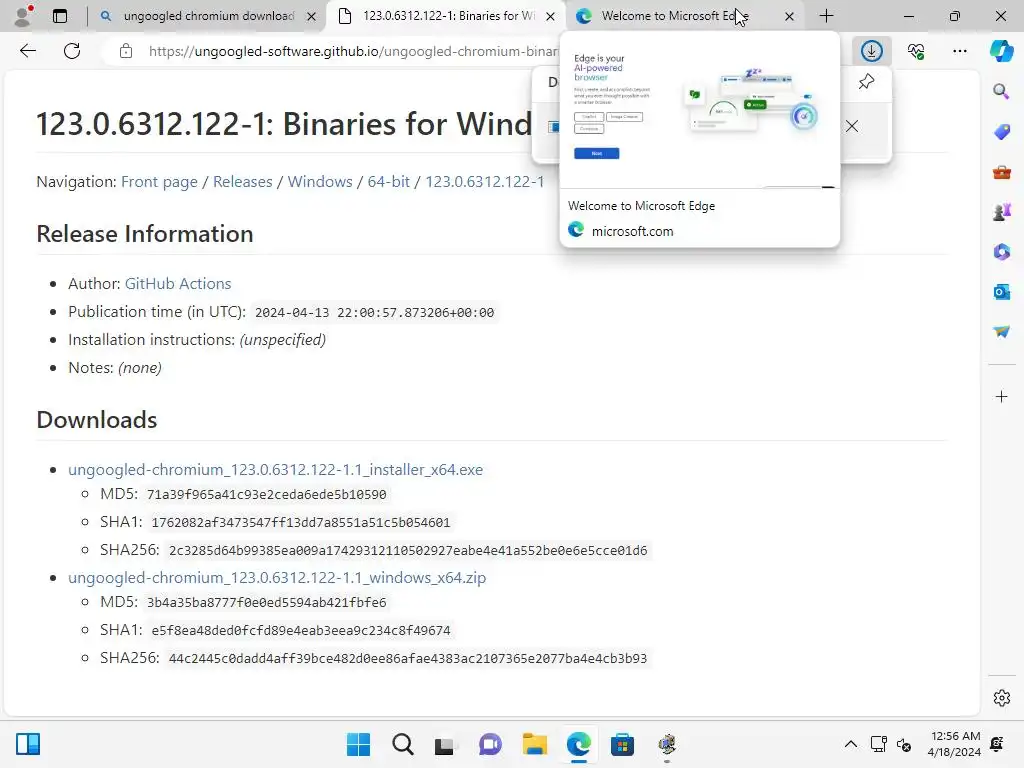Dismiss the download item with X
Viewport: 1024px width, 768px height.
click(852, 126)
